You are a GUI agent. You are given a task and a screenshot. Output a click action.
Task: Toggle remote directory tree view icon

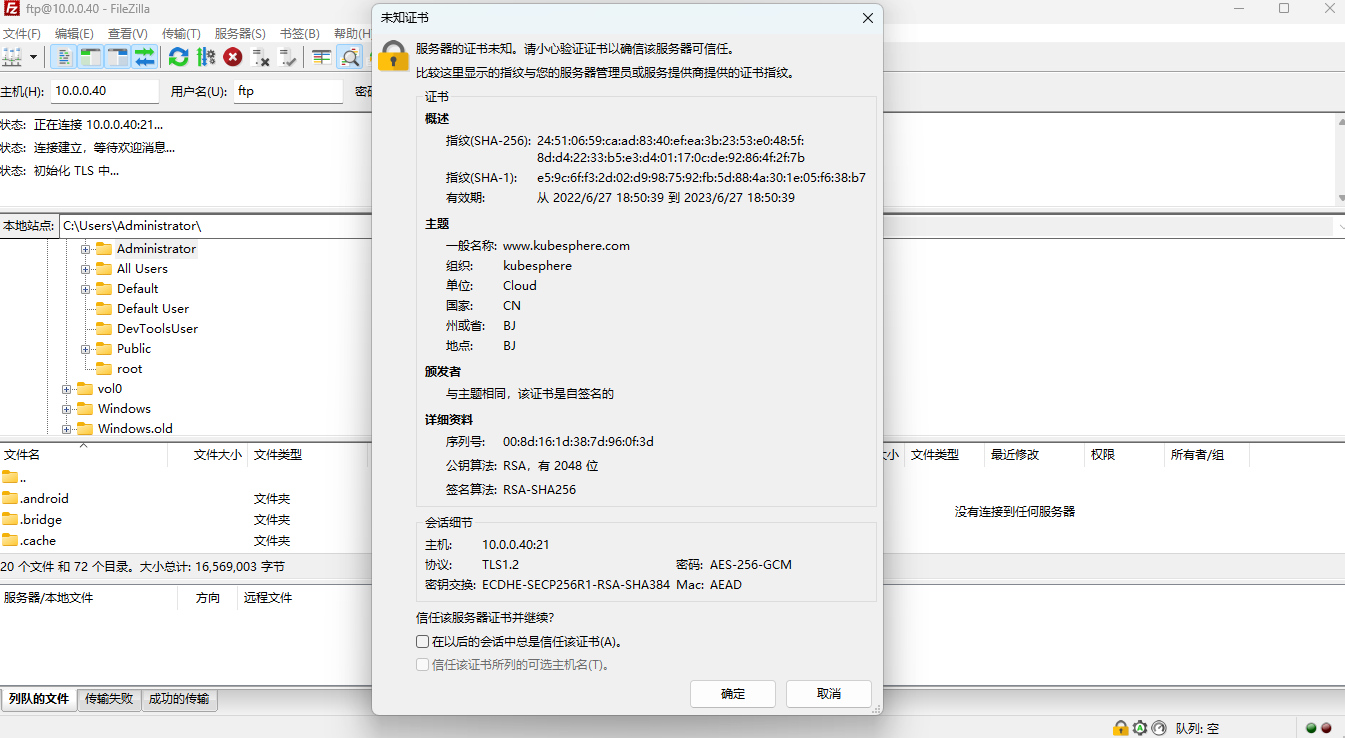click(x=118, y=57)
